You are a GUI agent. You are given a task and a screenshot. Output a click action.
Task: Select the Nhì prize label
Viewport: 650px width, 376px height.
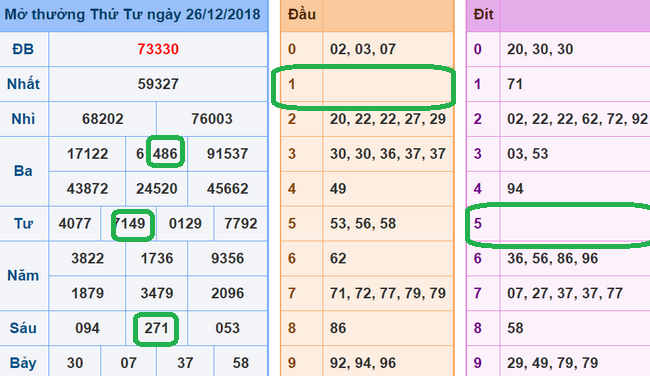tap(23, 119)
